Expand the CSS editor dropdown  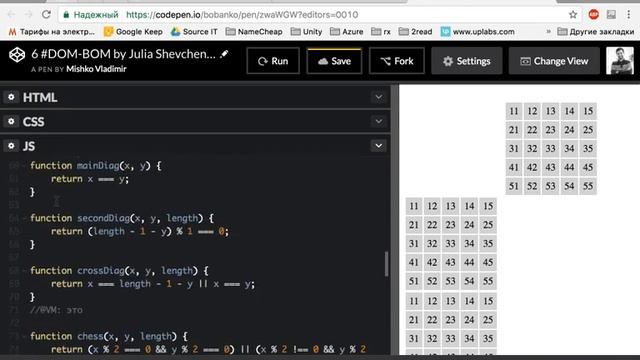[x=378, y=121]
